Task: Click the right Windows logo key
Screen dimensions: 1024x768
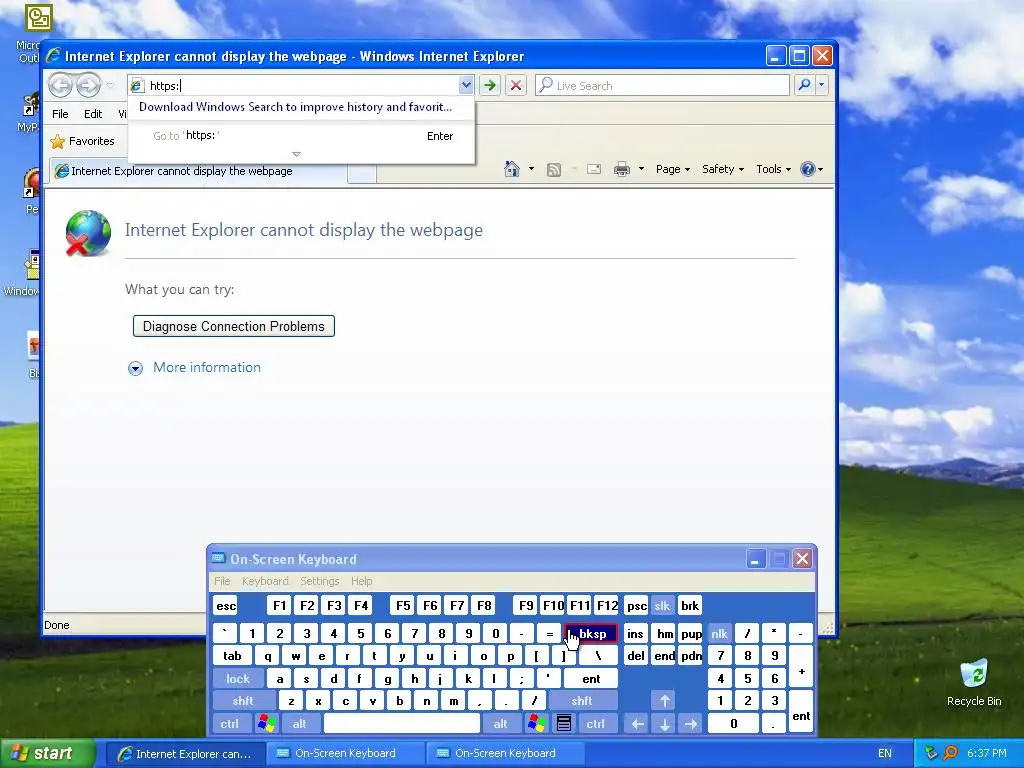Action: tap(537, 724)
